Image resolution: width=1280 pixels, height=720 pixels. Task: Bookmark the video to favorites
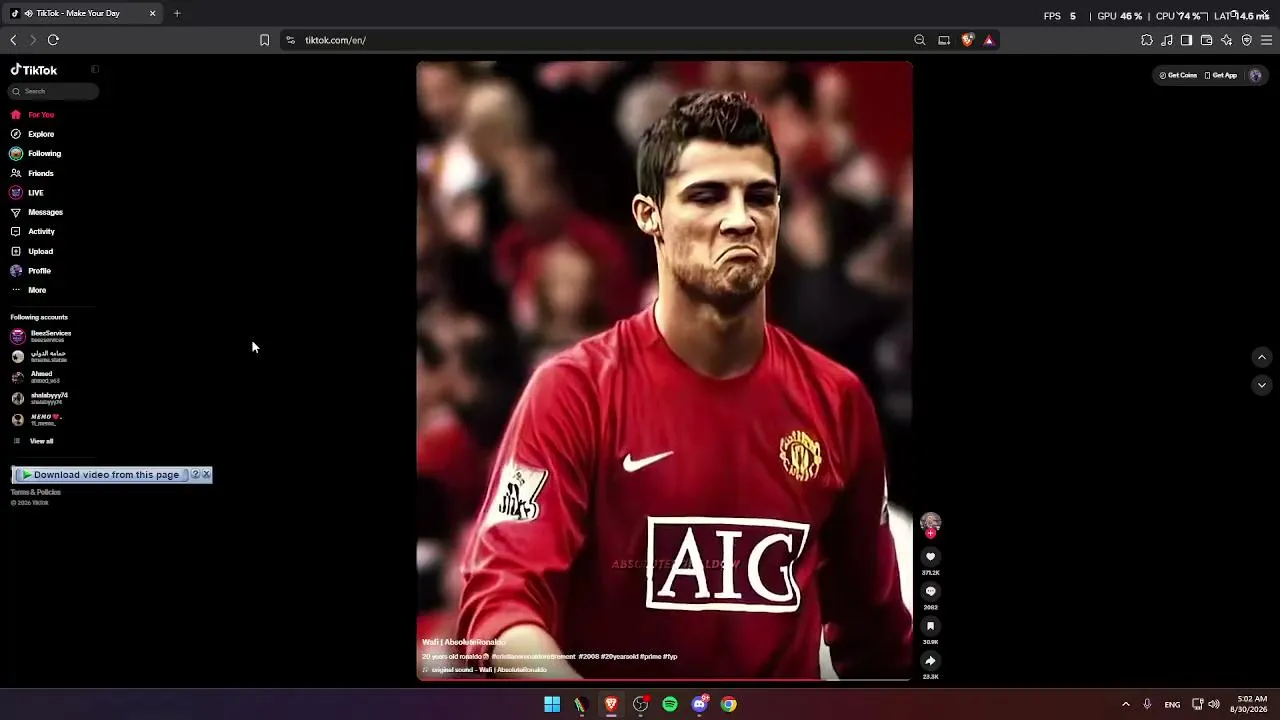[x=930, y=626]
